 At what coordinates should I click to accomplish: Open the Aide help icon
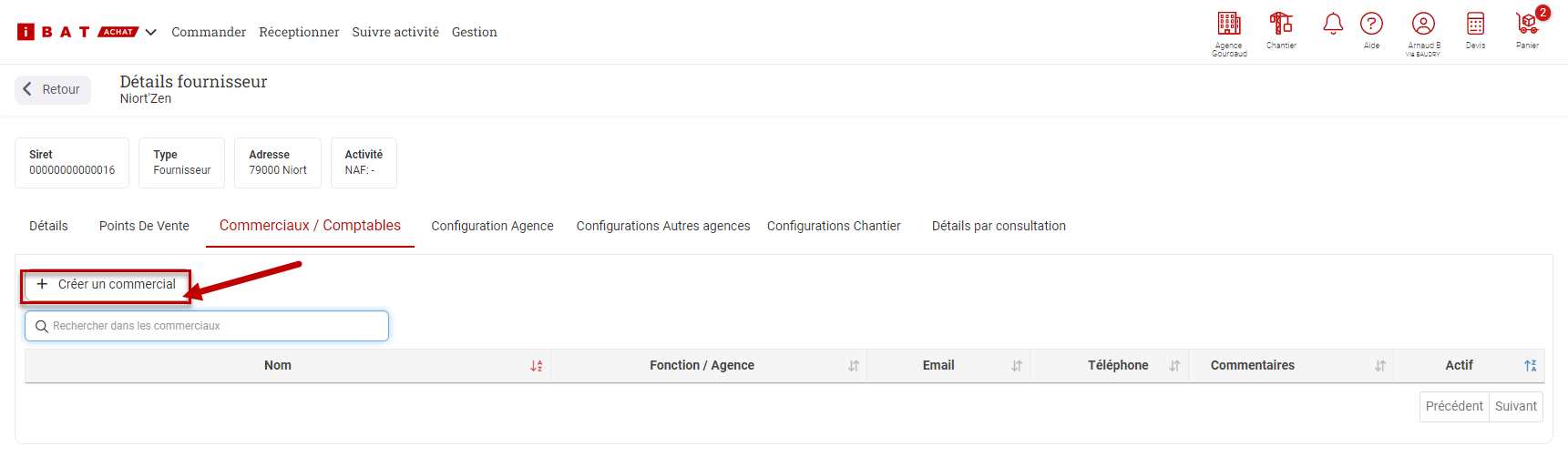tap(1371, 24)
